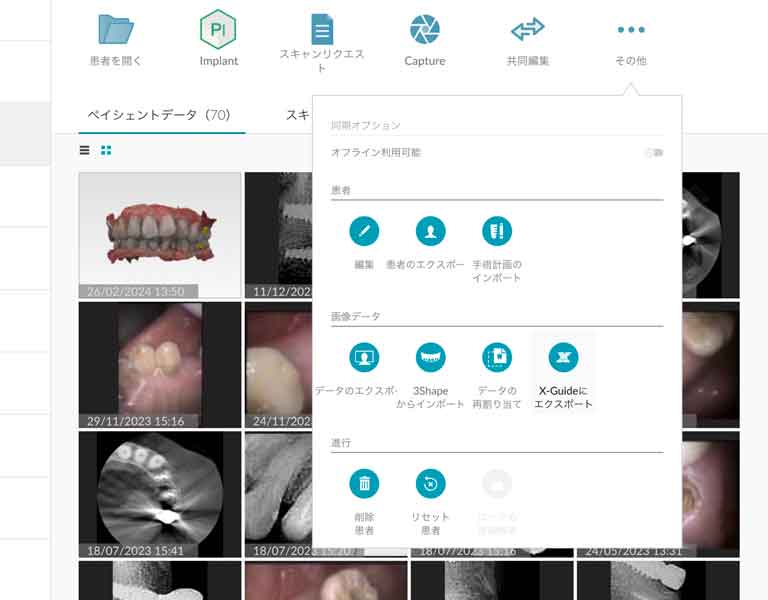
Task: Open the 患者を開く folder icon
Action: tap(116, 30)
